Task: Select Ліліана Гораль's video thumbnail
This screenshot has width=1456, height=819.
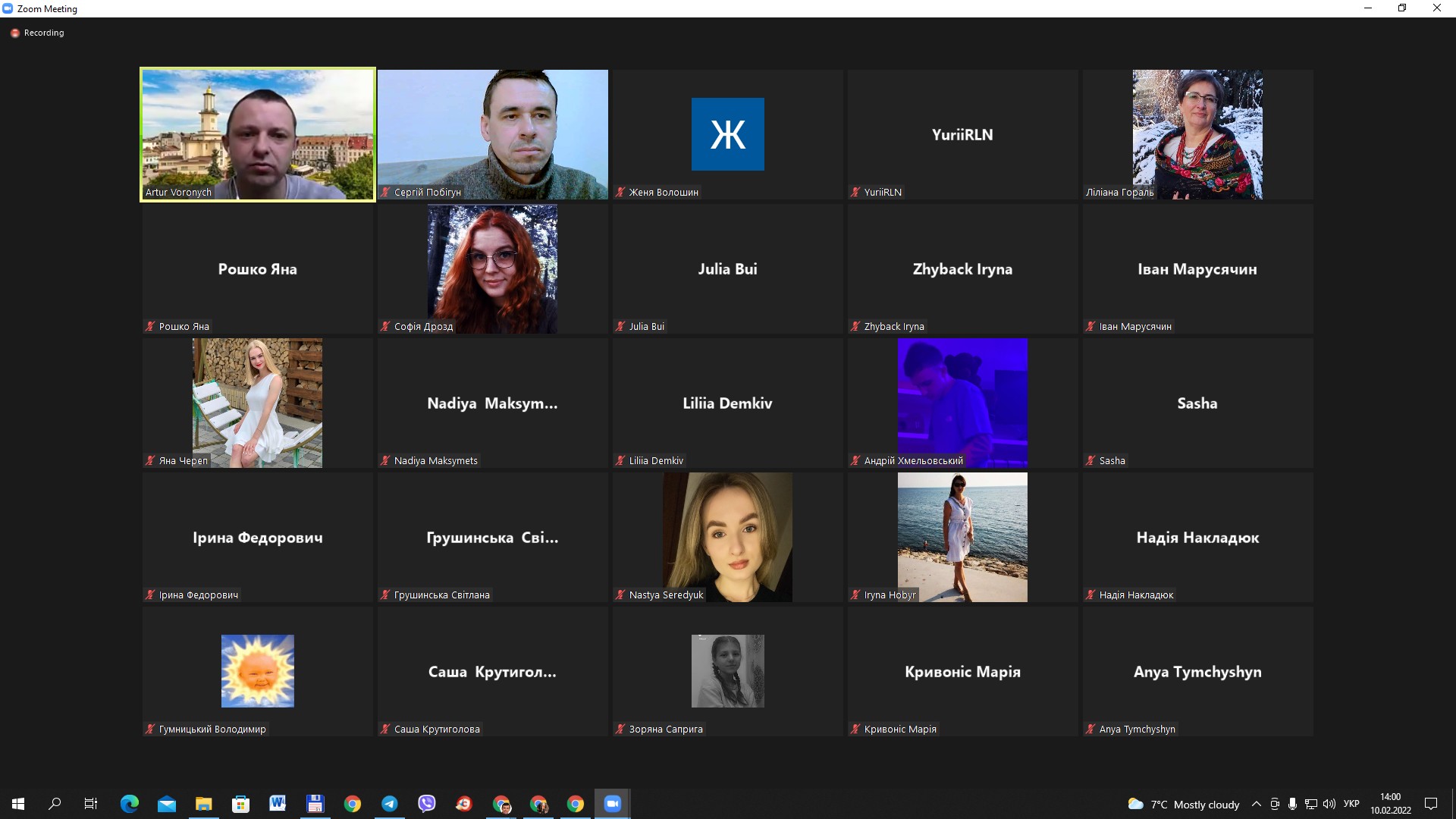Action: tap(1197, 134)
